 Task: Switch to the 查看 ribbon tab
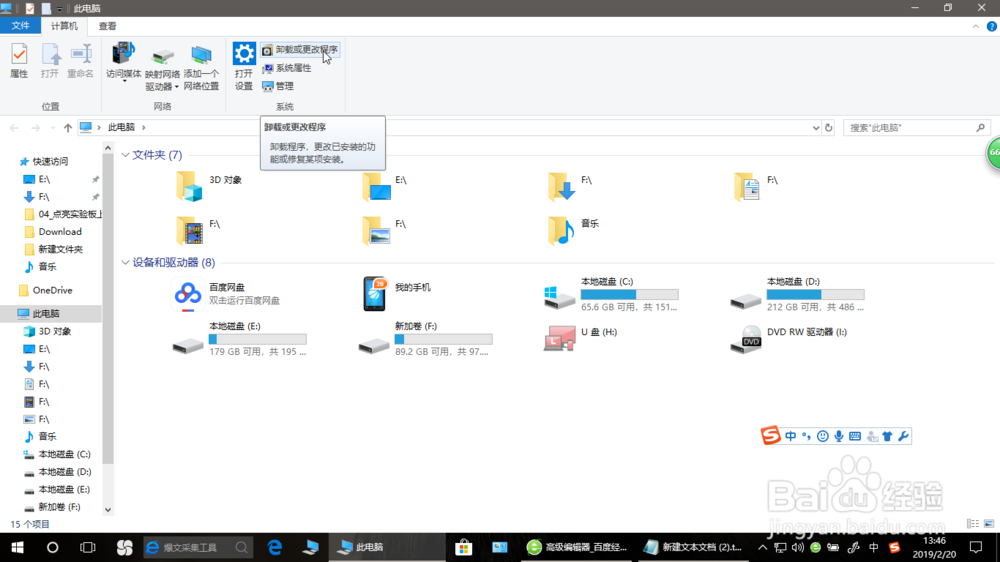107,26
